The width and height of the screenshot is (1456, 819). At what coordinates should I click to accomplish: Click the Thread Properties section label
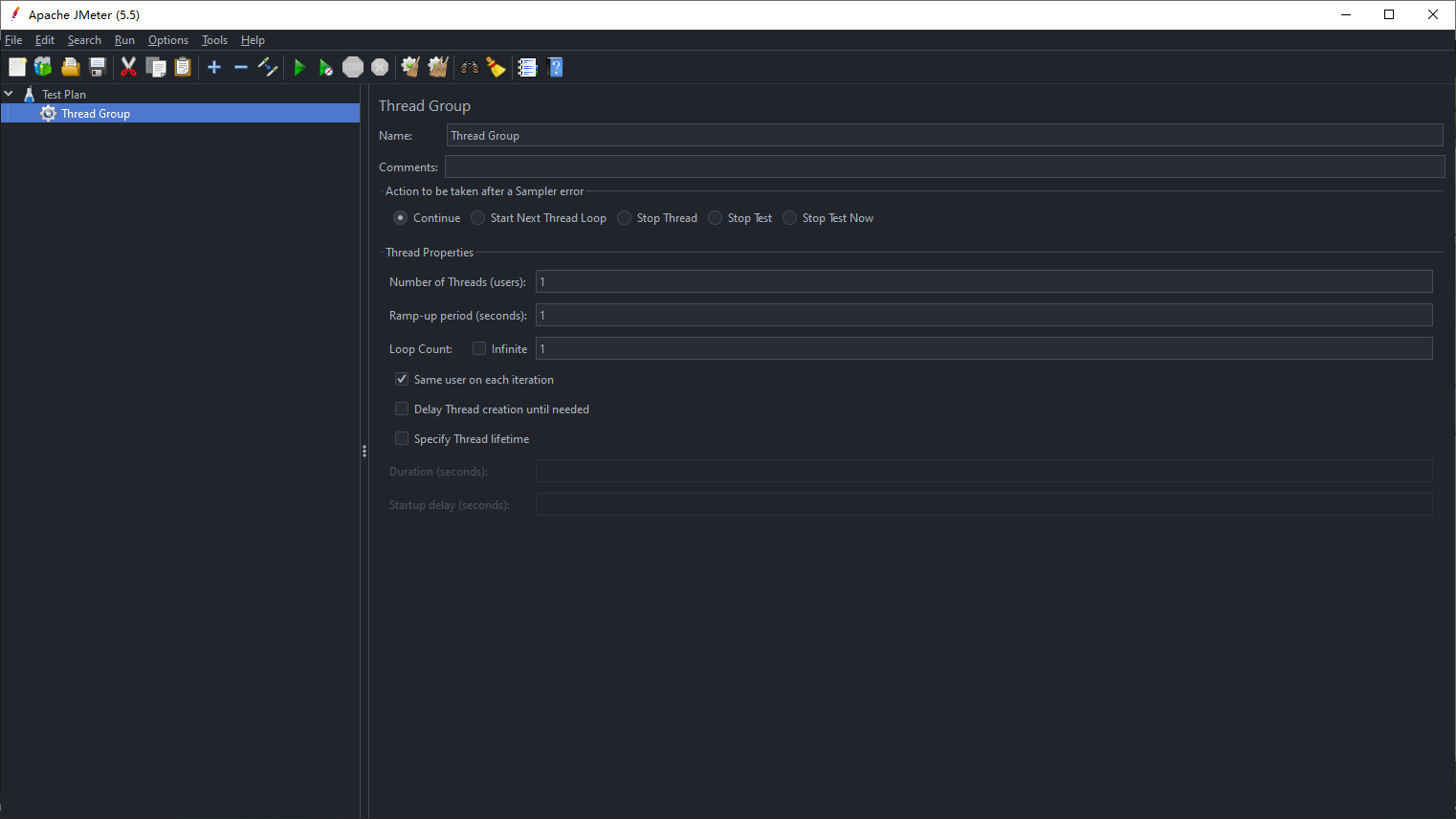tap(430, 253)
